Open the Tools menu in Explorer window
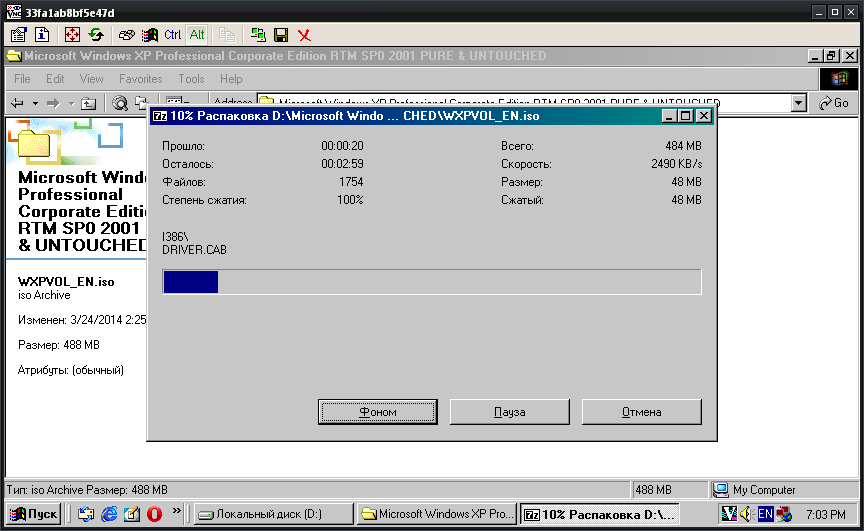Viewport: 864px width, 531px height. coord(191,79)
